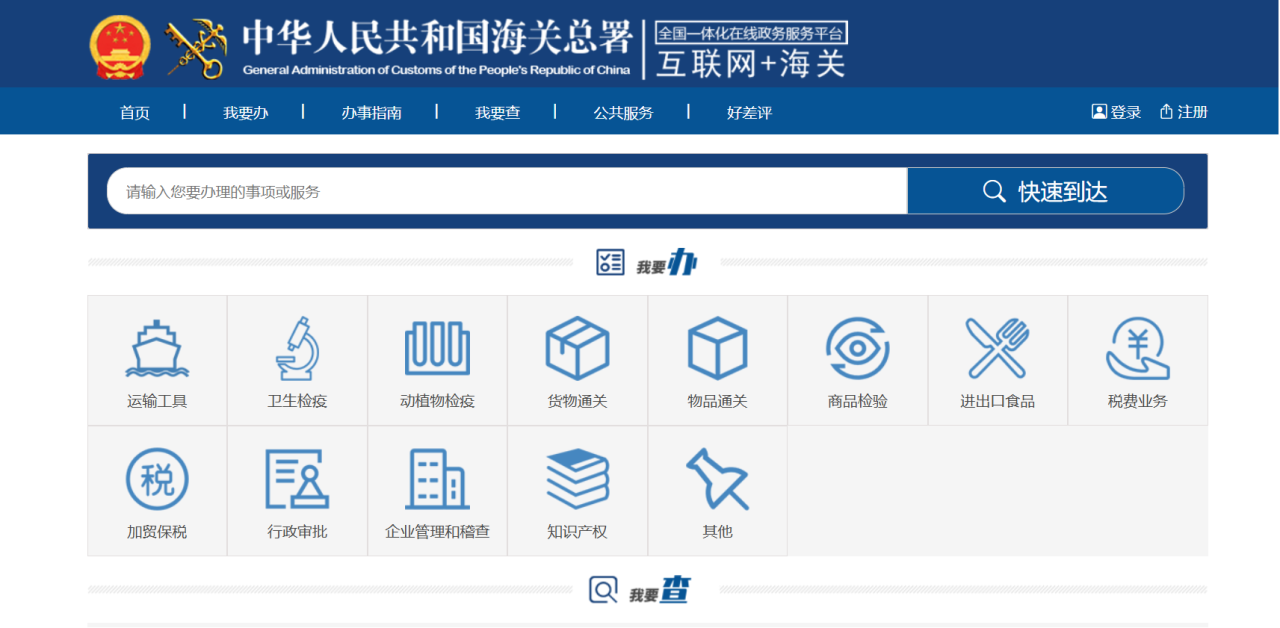Select 办事指南 in the navigation bar
Viewport: 1280px width, 628px height.
371,112
